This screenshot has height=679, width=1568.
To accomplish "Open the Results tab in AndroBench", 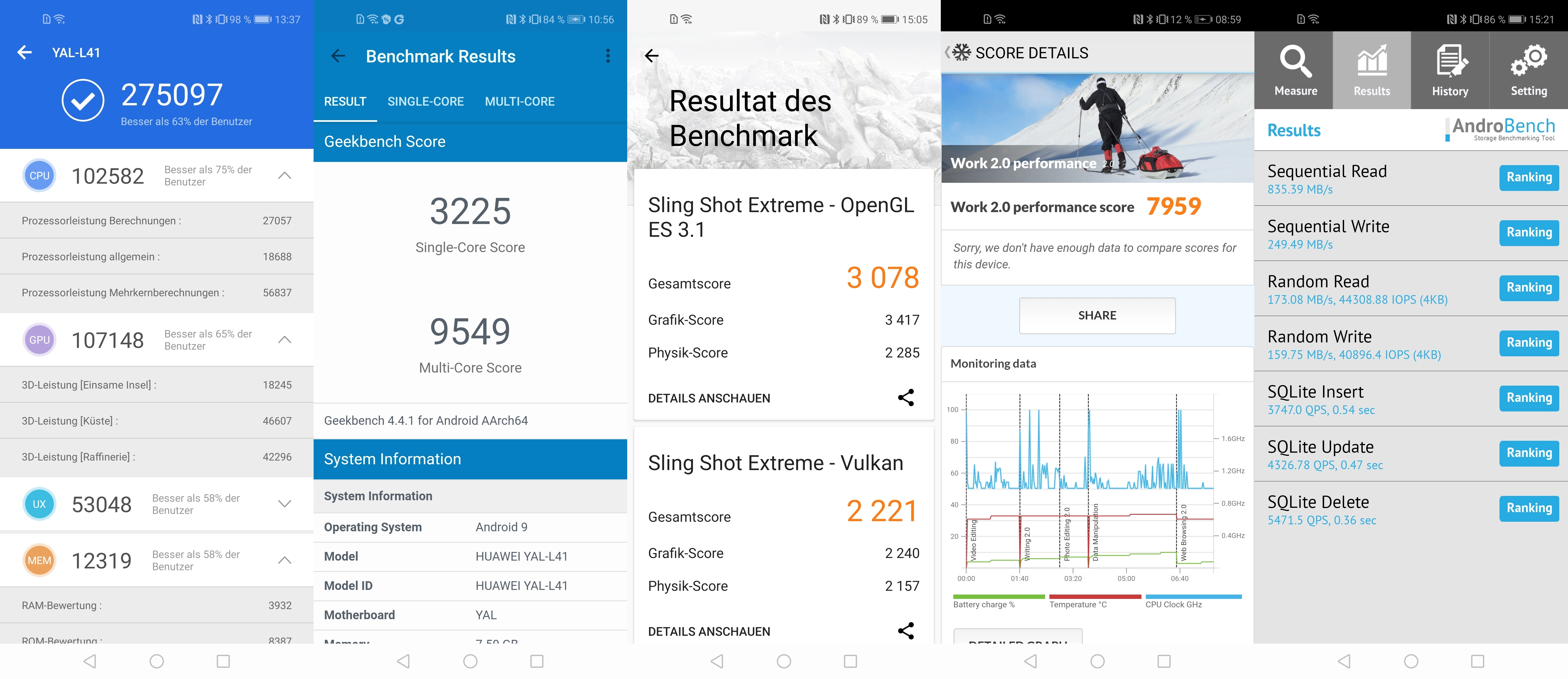I will pos(1372,71).
